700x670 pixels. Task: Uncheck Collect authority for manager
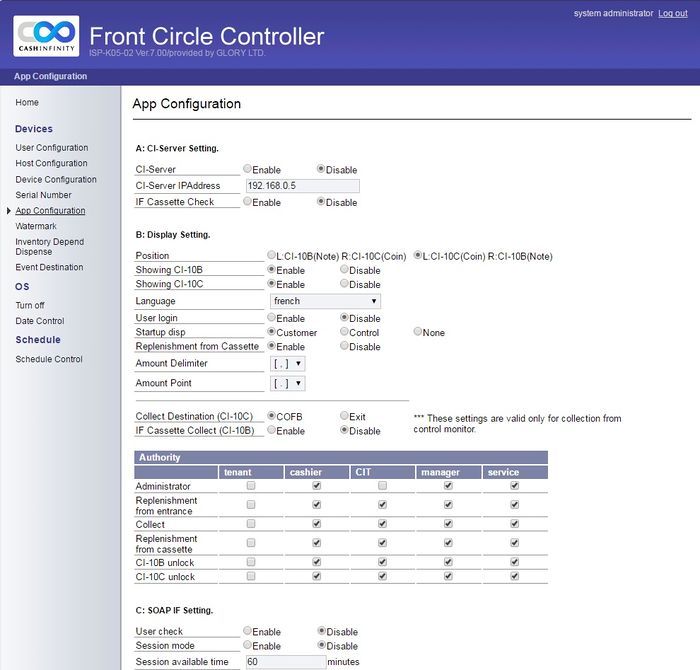coord(448,524)
